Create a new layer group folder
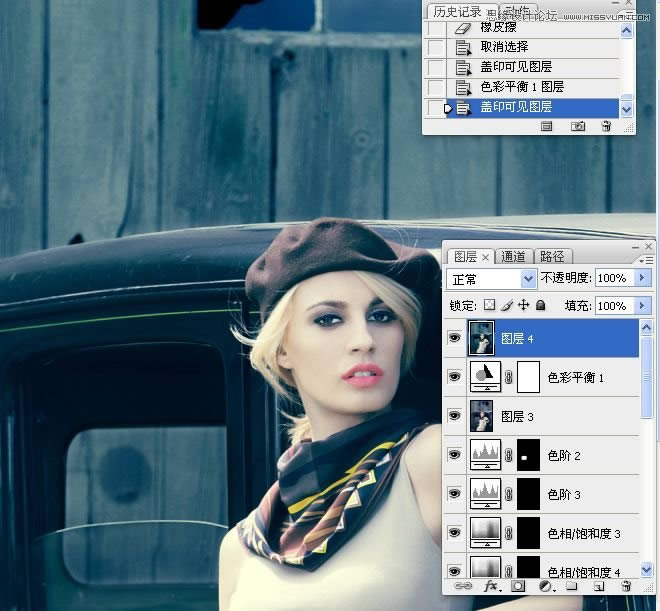 coord(572,587)
